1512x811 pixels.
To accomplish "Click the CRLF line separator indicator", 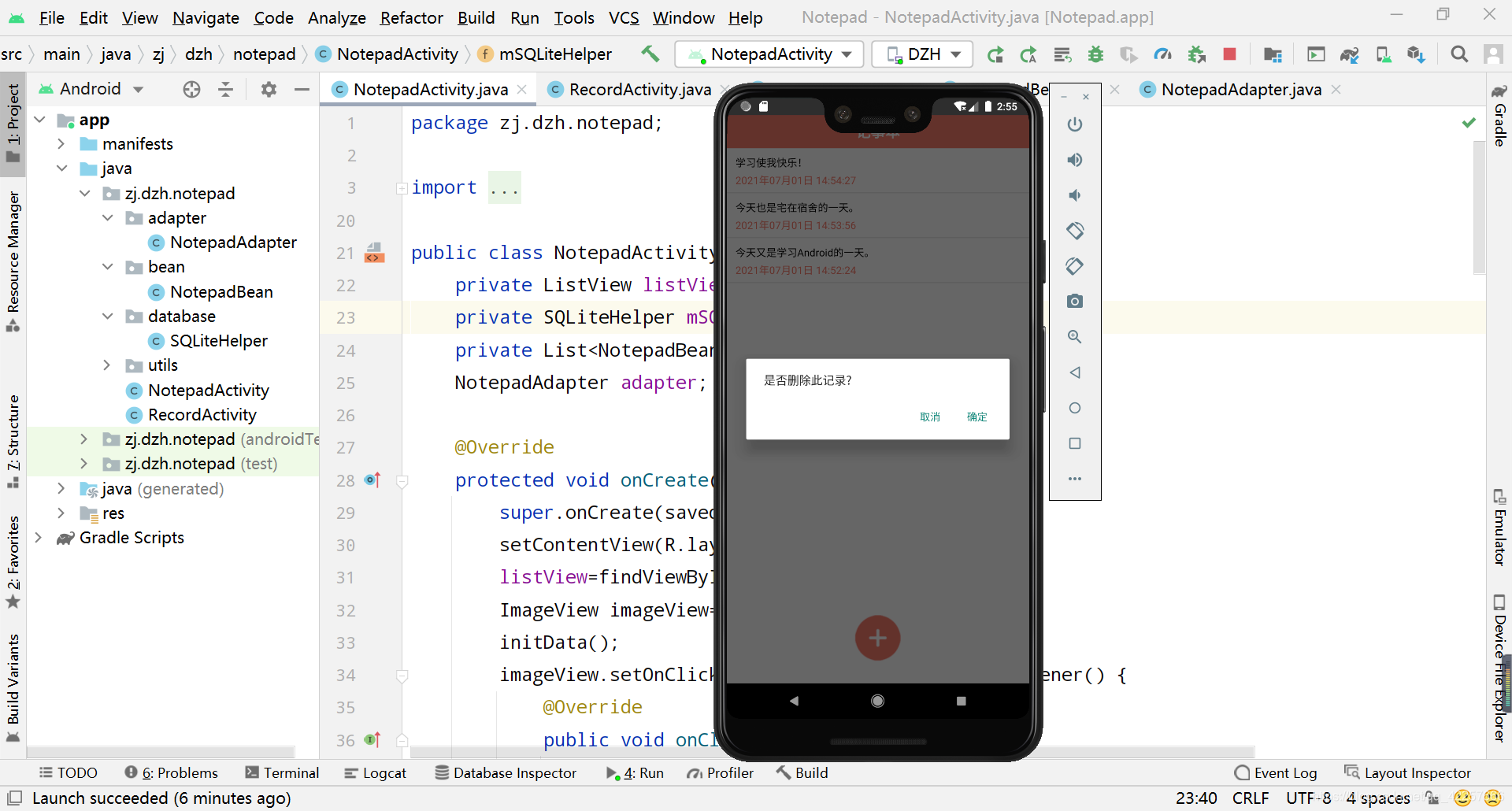I will (1251, 798).
